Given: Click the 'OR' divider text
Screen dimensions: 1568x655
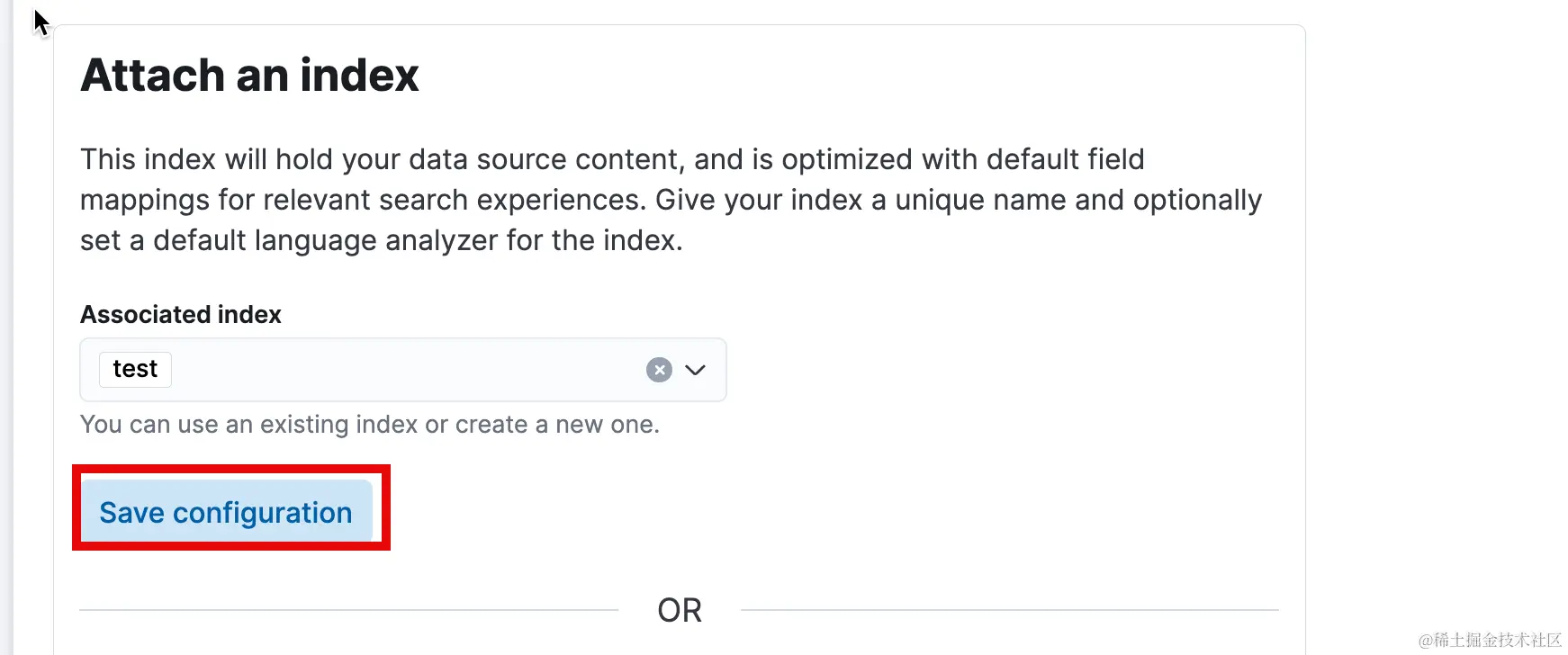Looking at the screenshot, I should pos(680,610).
